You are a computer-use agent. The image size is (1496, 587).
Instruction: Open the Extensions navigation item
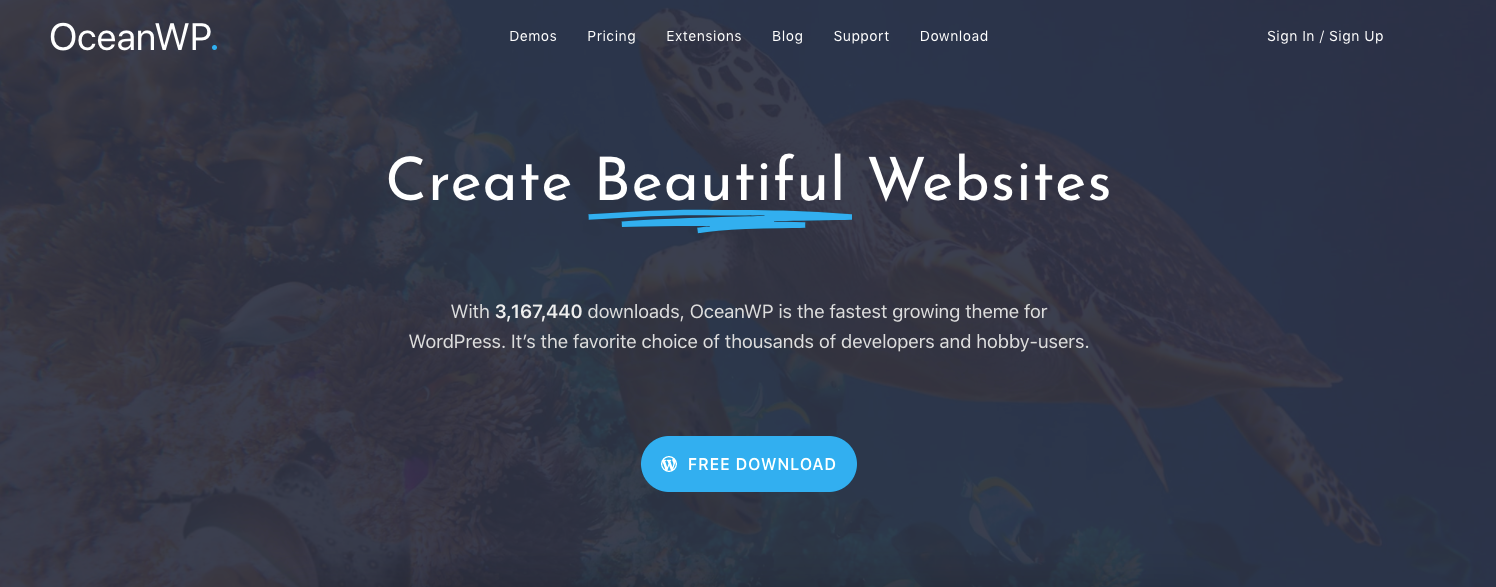point(704,36)
